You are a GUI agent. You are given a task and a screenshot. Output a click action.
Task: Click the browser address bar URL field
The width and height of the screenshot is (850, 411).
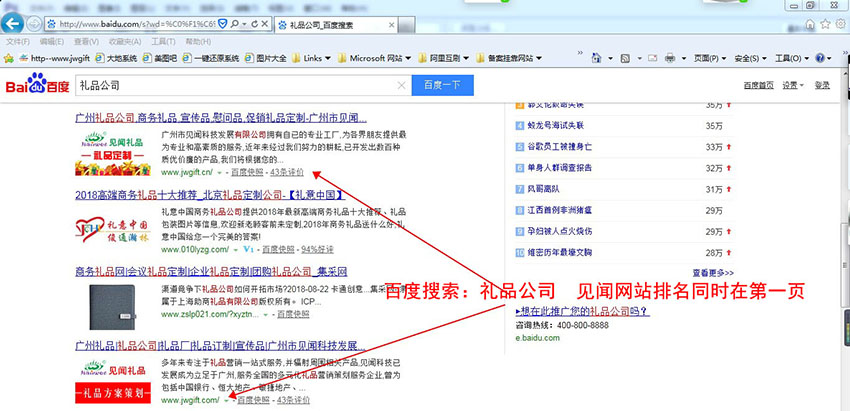coord(137,24)
